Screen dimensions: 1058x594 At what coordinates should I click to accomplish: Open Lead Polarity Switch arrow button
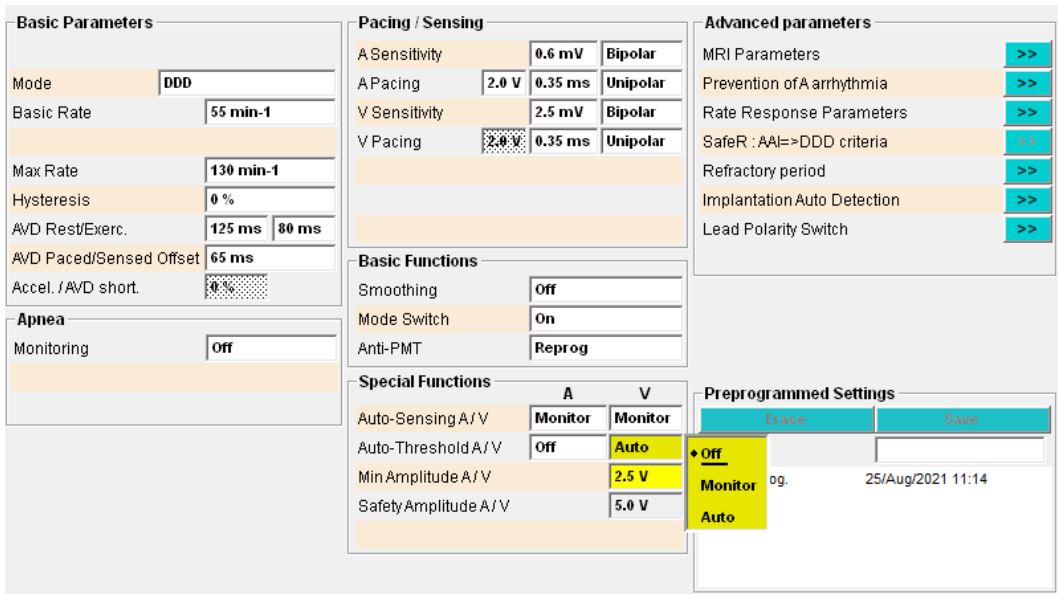coord(1025,229)
